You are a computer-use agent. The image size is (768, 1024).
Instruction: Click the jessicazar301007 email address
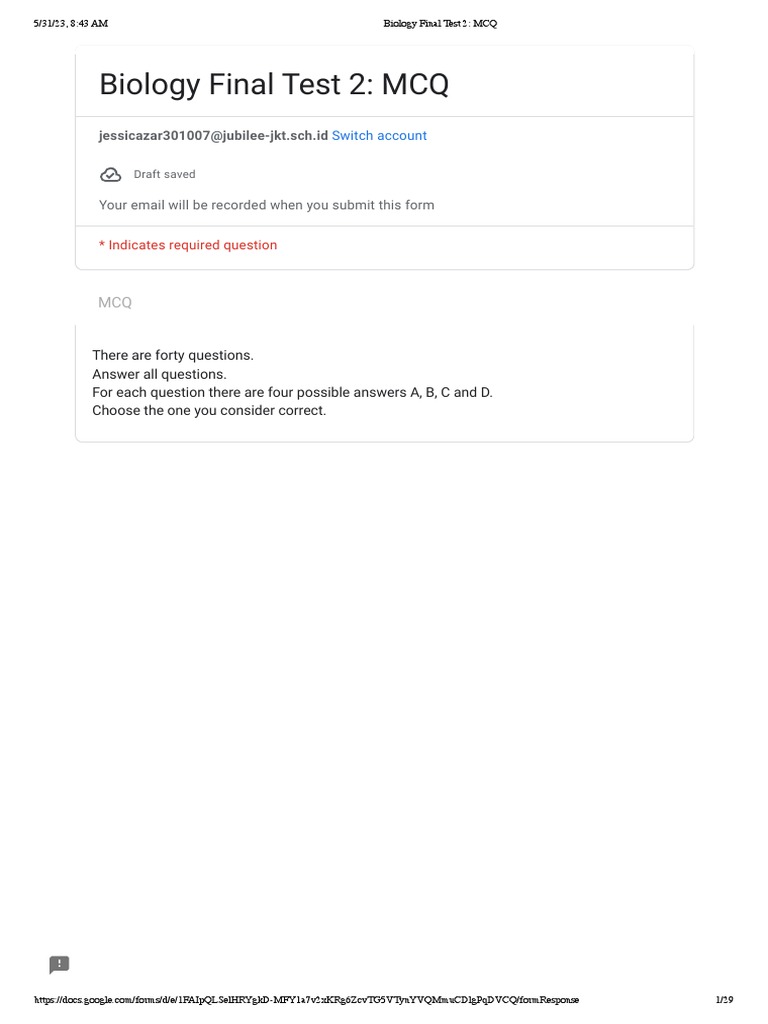pos(213,136)
